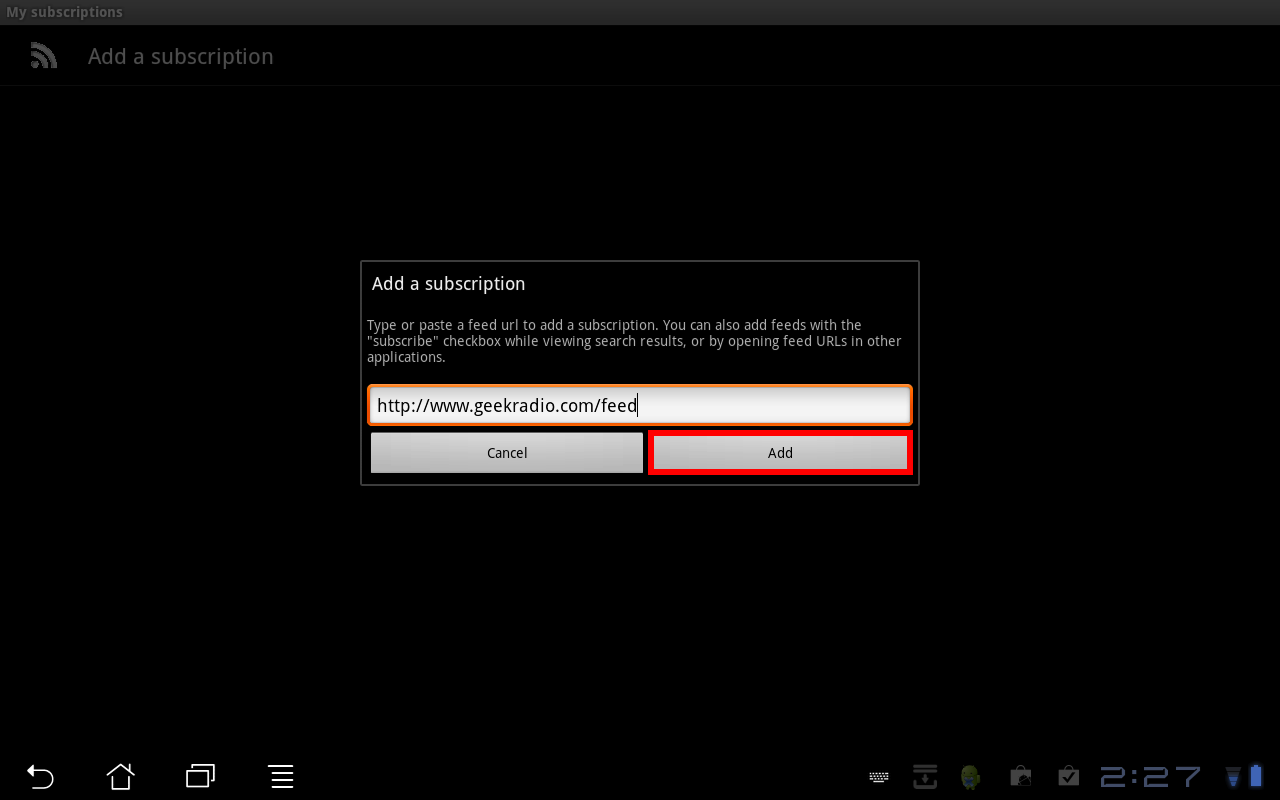This screenshot has height=800, width=1280.
Task: Click the RSS feed icon
Action: point(43,56)
